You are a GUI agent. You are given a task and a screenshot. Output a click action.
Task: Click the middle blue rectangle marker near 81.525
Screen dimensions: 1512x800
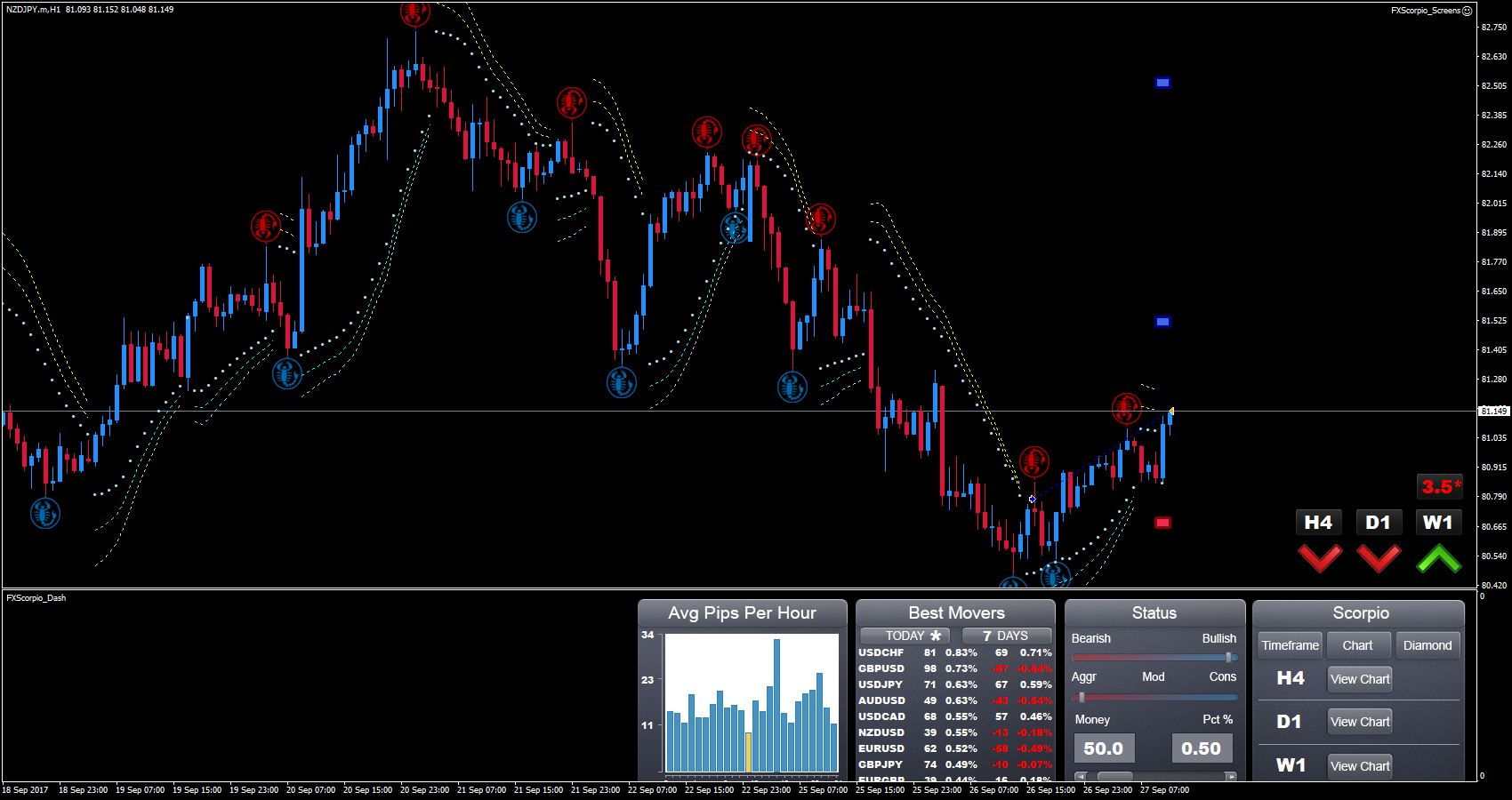(x=1162, y=322)
